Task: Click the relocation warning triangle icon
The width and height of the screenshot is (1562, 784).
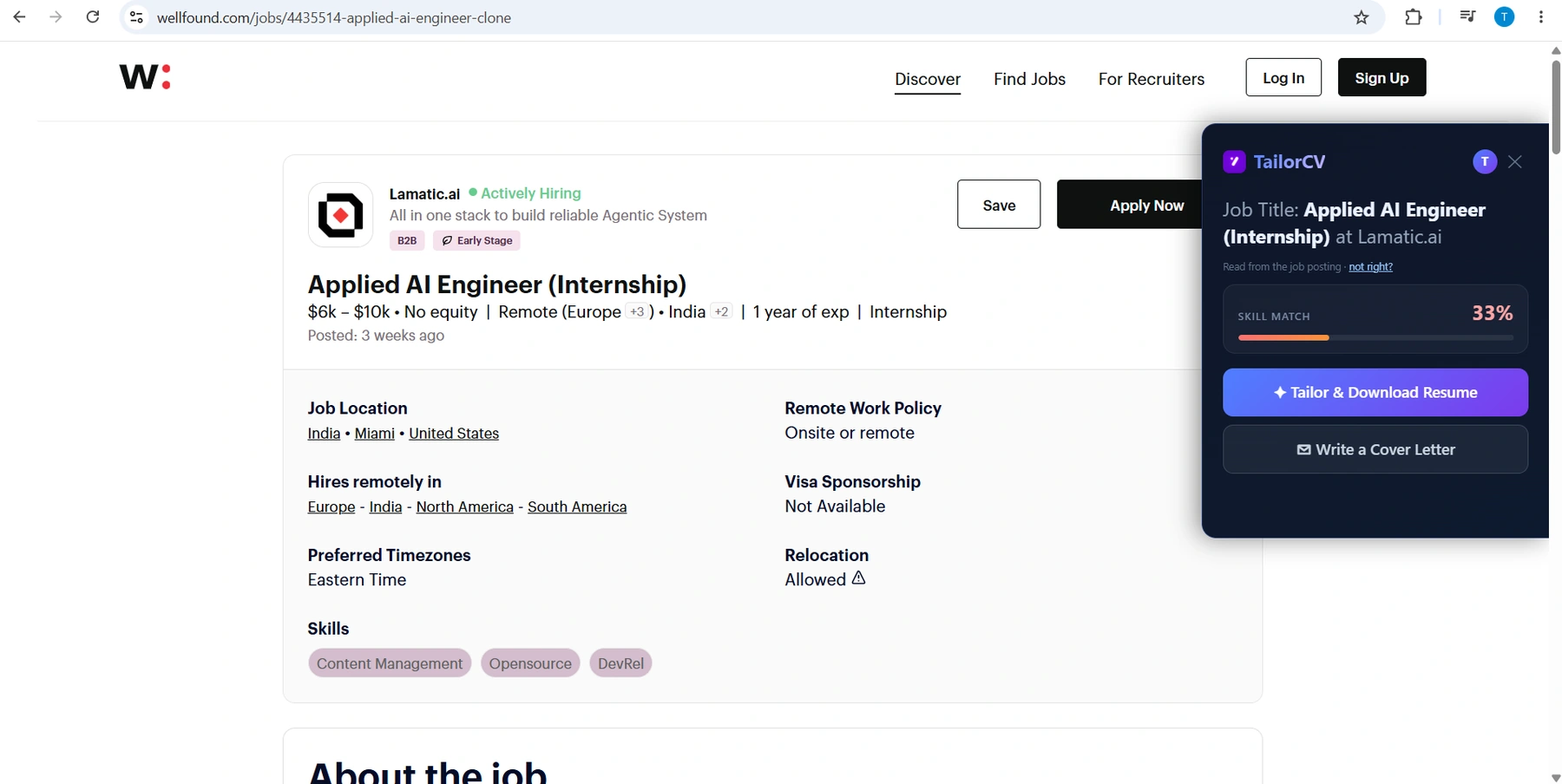Action: 858,578
